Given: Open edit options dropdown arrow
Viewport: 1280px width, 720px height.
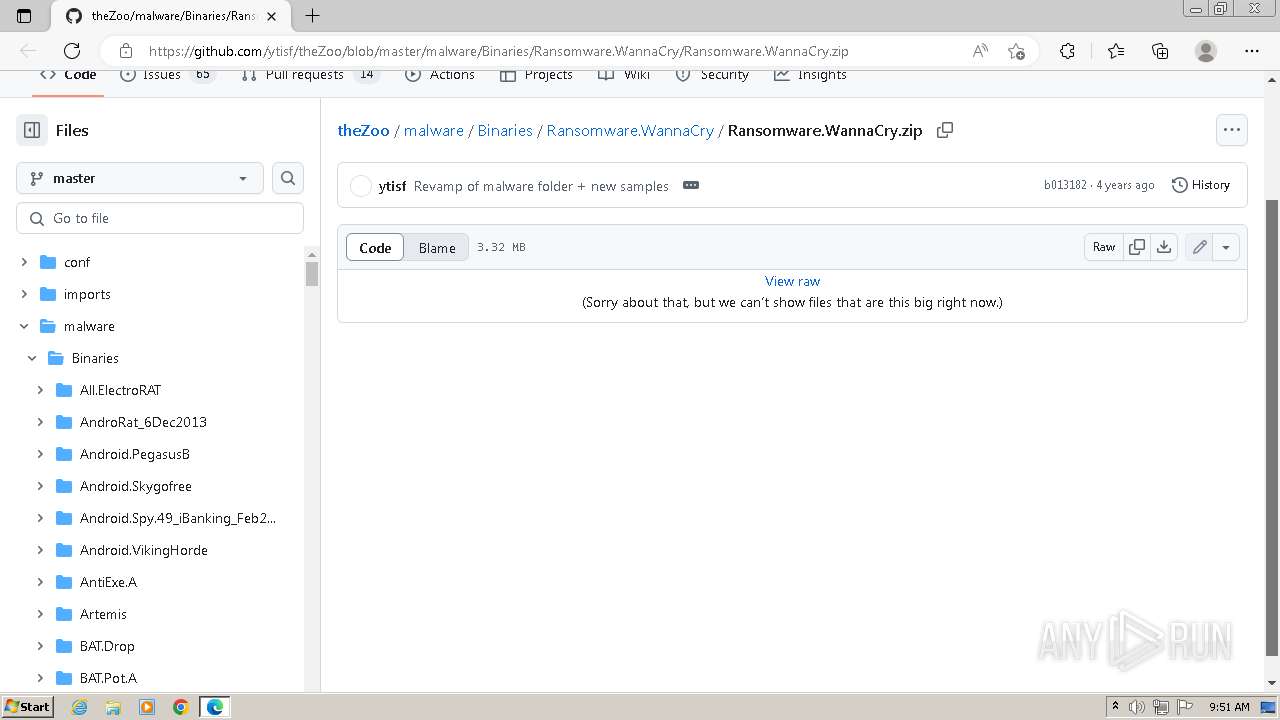Looking at the screenshot, I should [x=1226, y=247].
